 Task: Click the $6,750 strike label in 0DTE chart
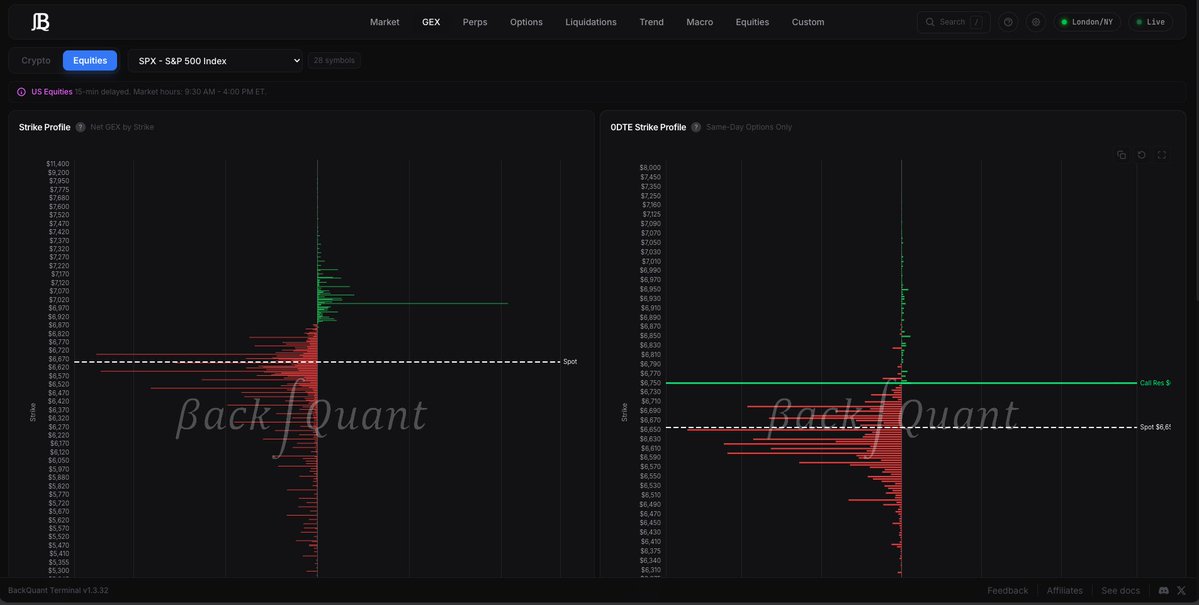(x=650, y=382)
